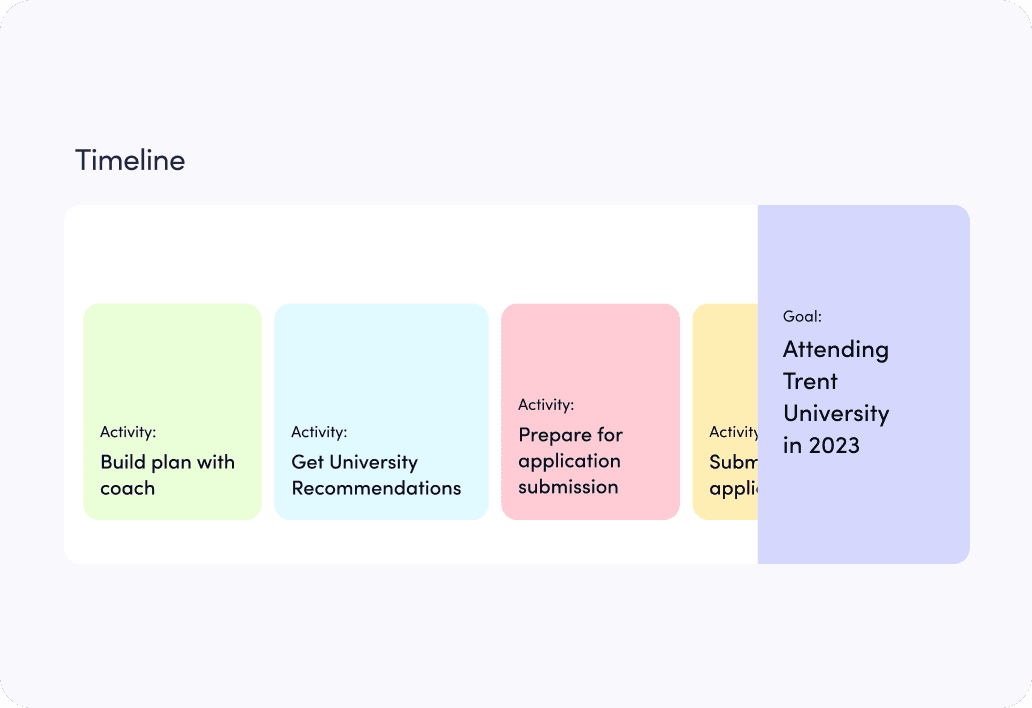Viewport: 1032px width, 708px height.
Task: Open the green Build plan with coach card
Action: click(172, 412)
